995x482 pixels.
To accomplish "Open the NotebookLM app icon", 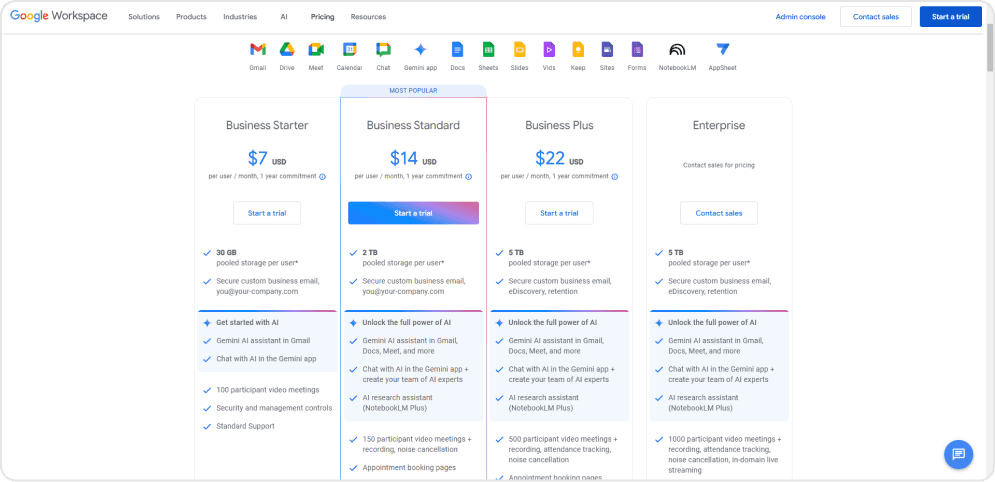I will (677, 49).
